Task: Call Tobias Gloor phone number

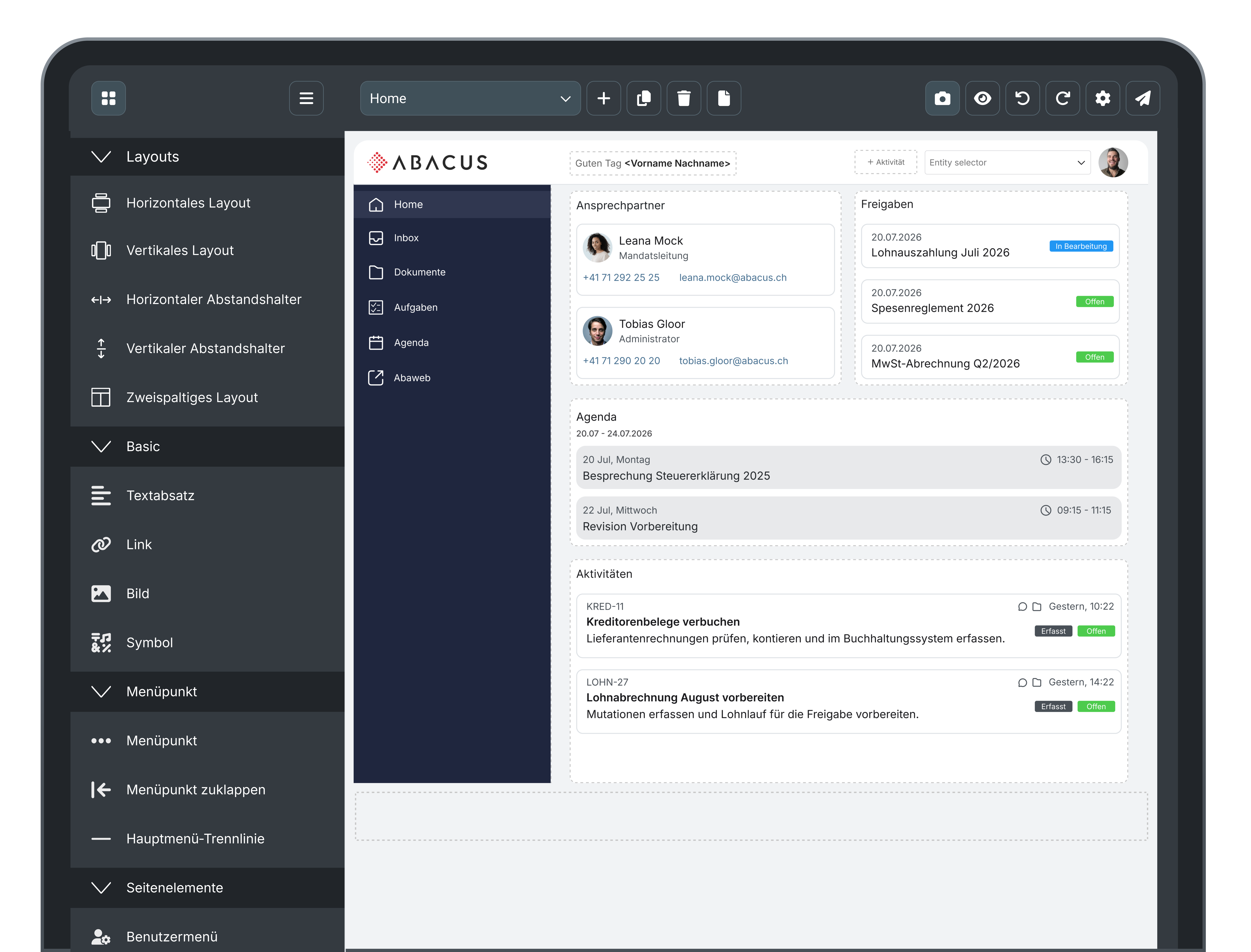Action: (621, 361)
